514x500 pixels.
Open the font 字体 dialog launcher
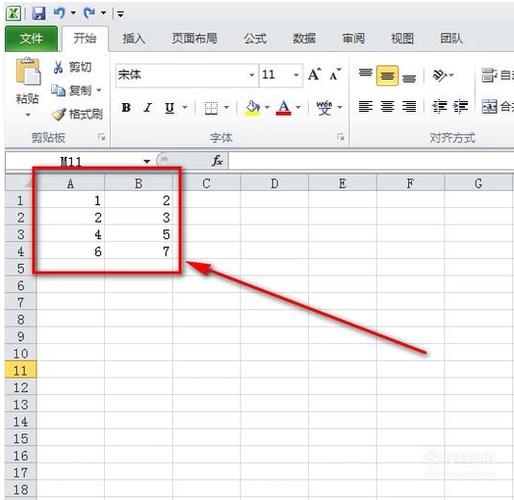click(340, 136)
